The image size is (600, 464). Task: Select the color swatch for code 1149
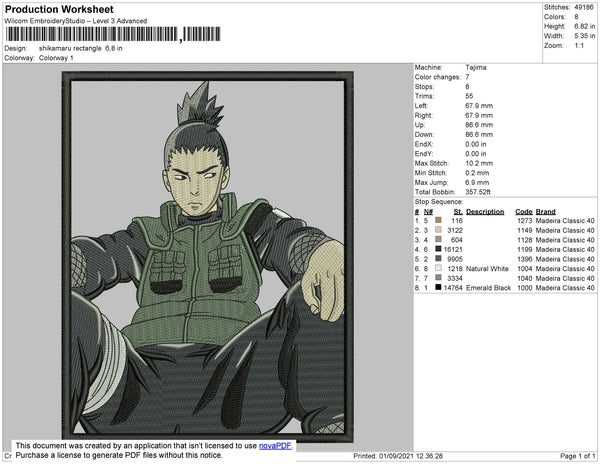(x=438, y=230)
